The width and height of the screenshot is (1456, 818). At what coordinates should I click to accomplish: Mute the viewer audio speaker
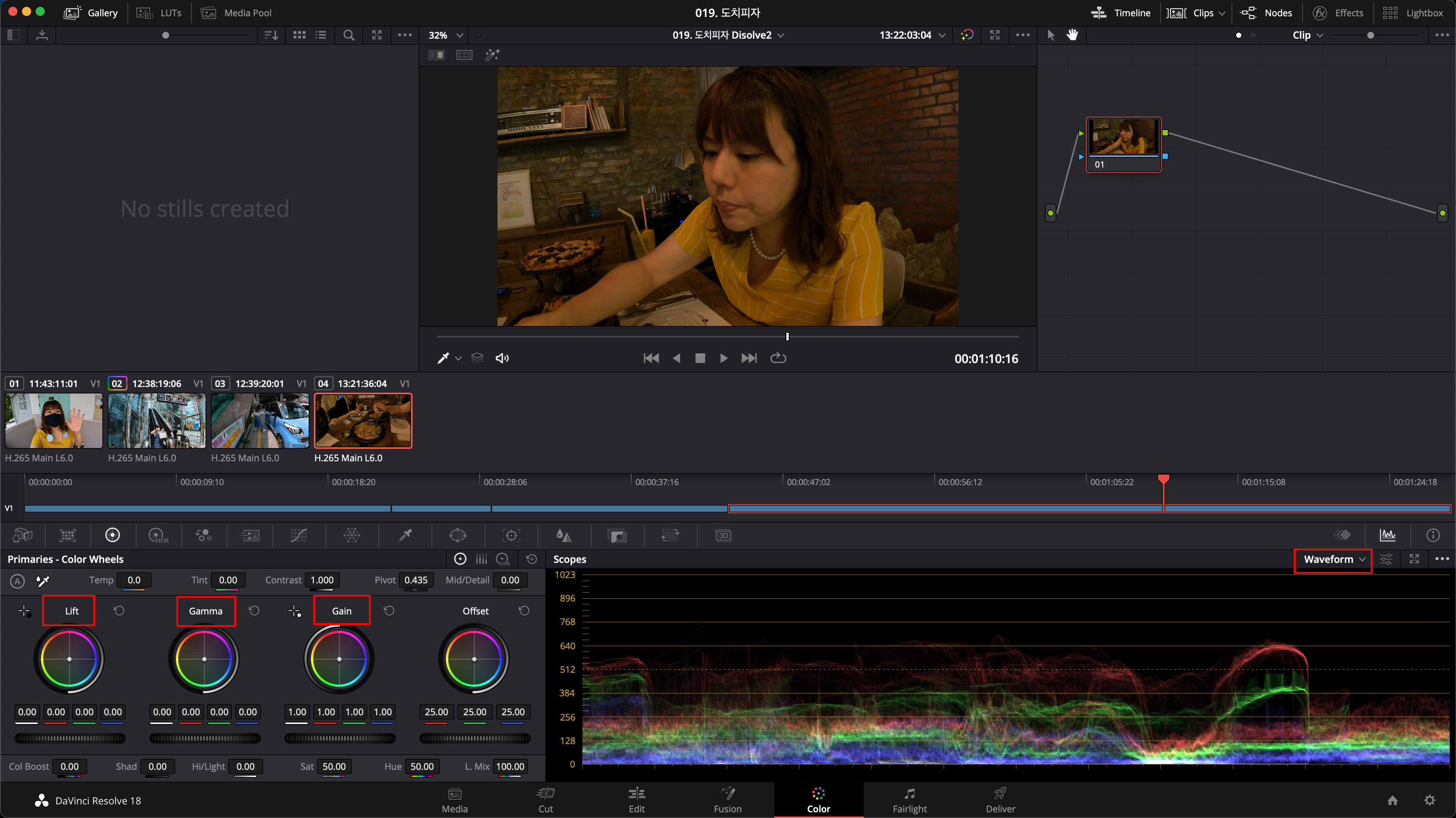click(x=502, y=358)
